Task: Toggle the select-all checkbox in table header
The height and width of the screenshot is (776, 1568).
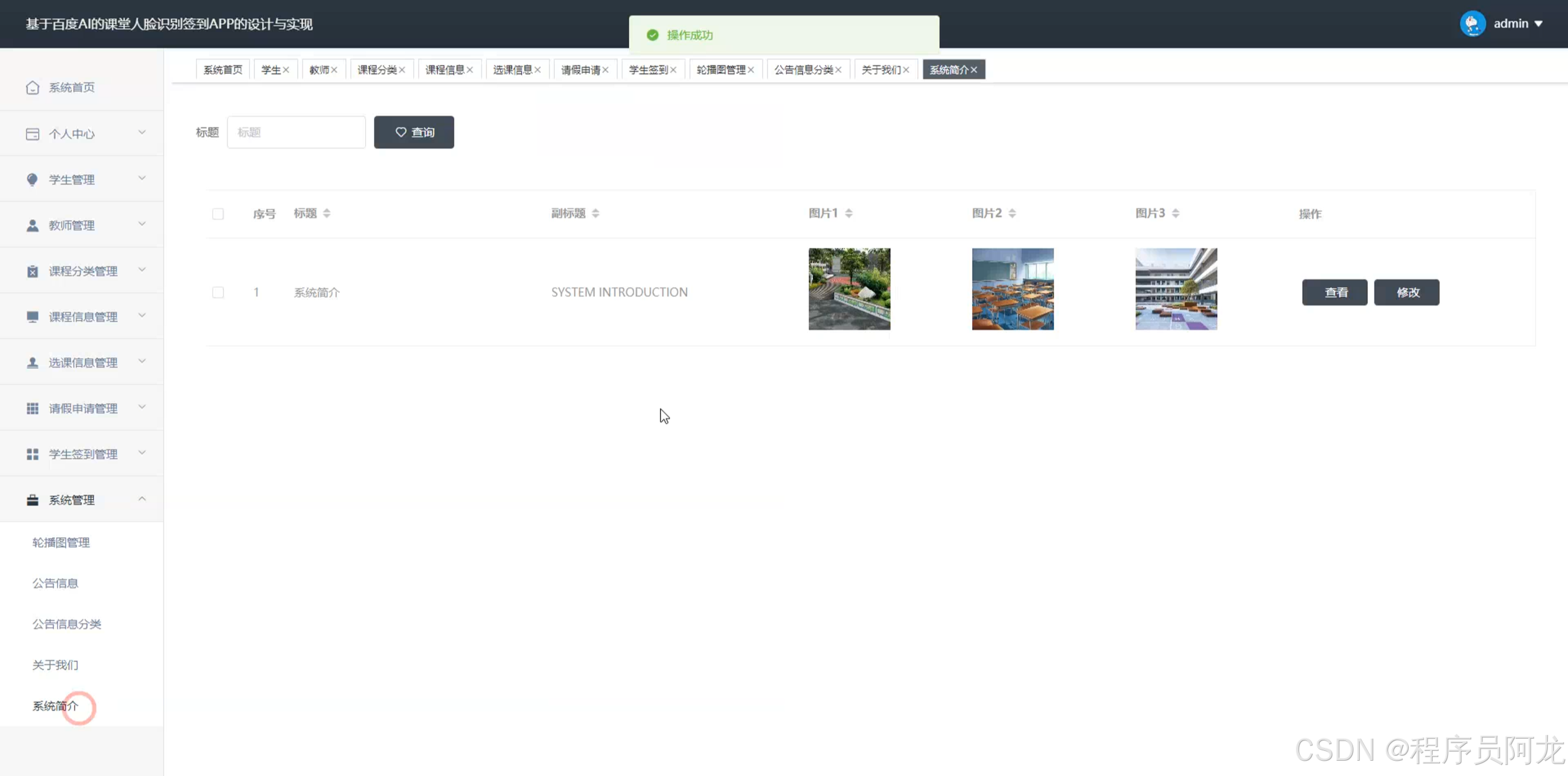Action: click(218, 214)
